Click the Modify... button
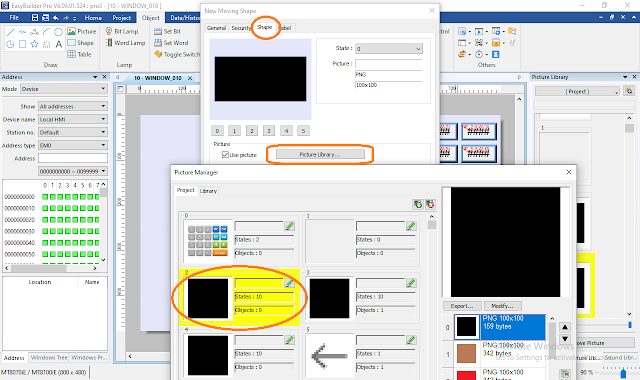The width and height of the screenshot is (640, 380). point(502,306)
